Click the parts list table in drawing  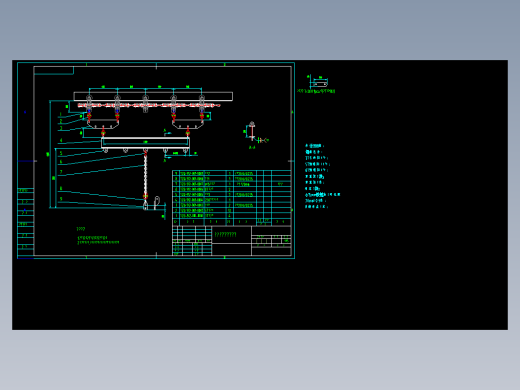pos(232,198)
